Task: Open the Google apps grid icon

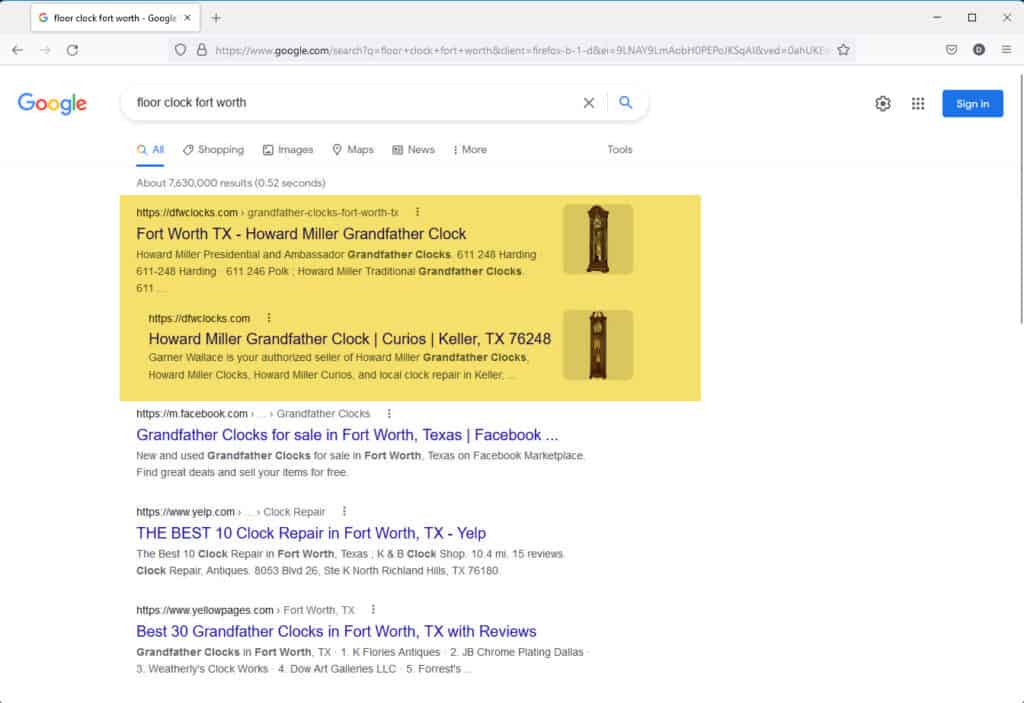Action: pyautogui.click(x=918, y=104)
